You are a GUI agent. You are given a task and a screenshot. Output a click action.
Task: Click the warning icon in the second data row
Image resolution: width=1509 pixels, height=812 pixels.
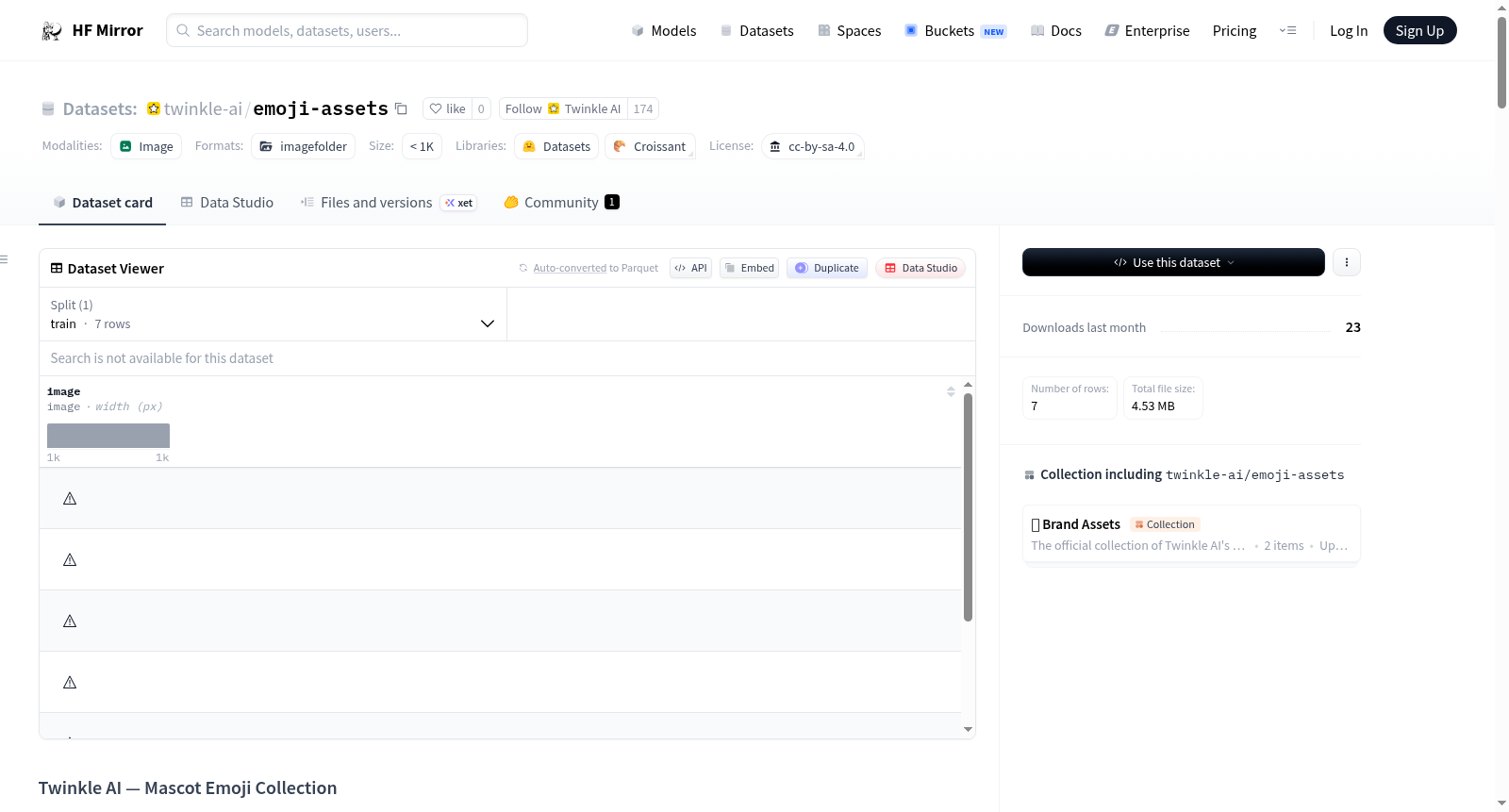click(70, 559)
